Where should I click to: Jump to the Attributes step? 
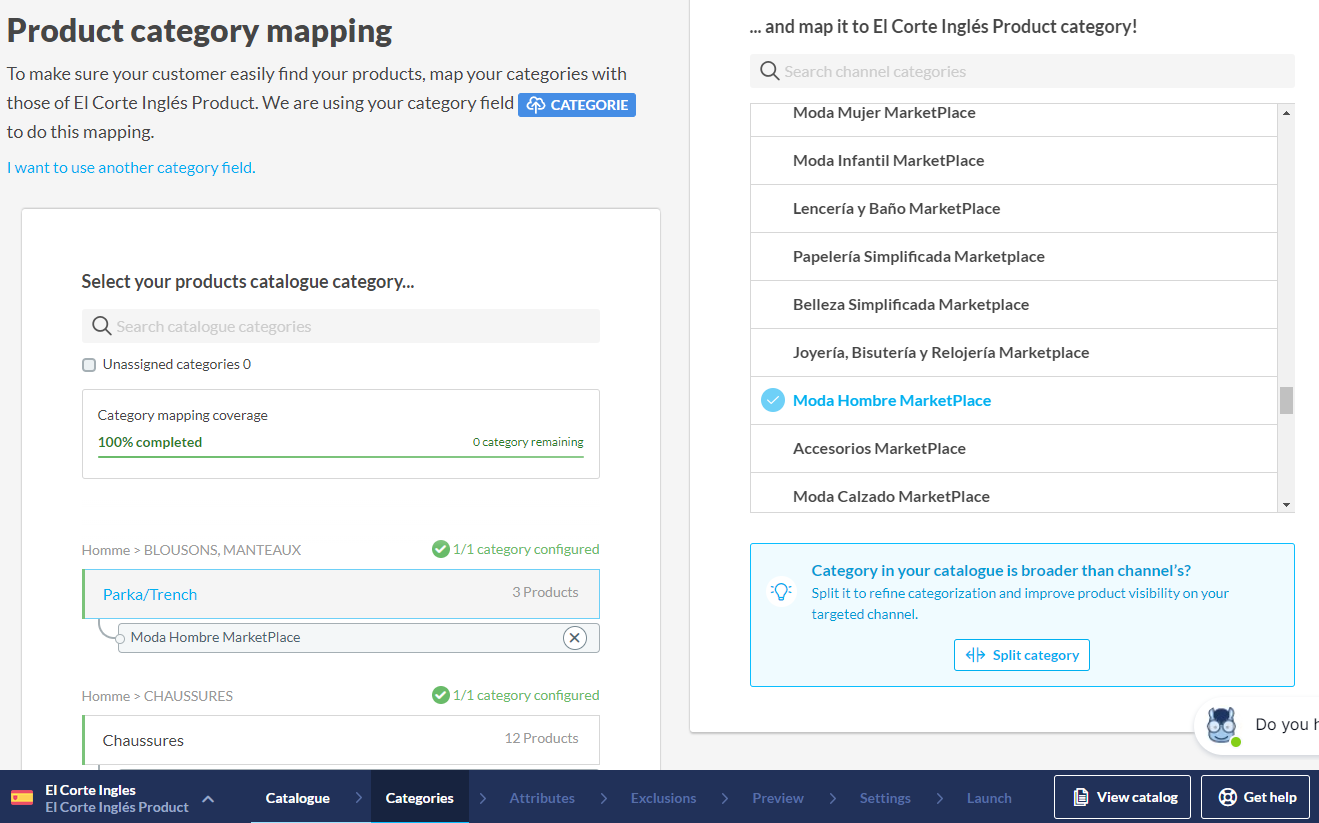point(542,798)
